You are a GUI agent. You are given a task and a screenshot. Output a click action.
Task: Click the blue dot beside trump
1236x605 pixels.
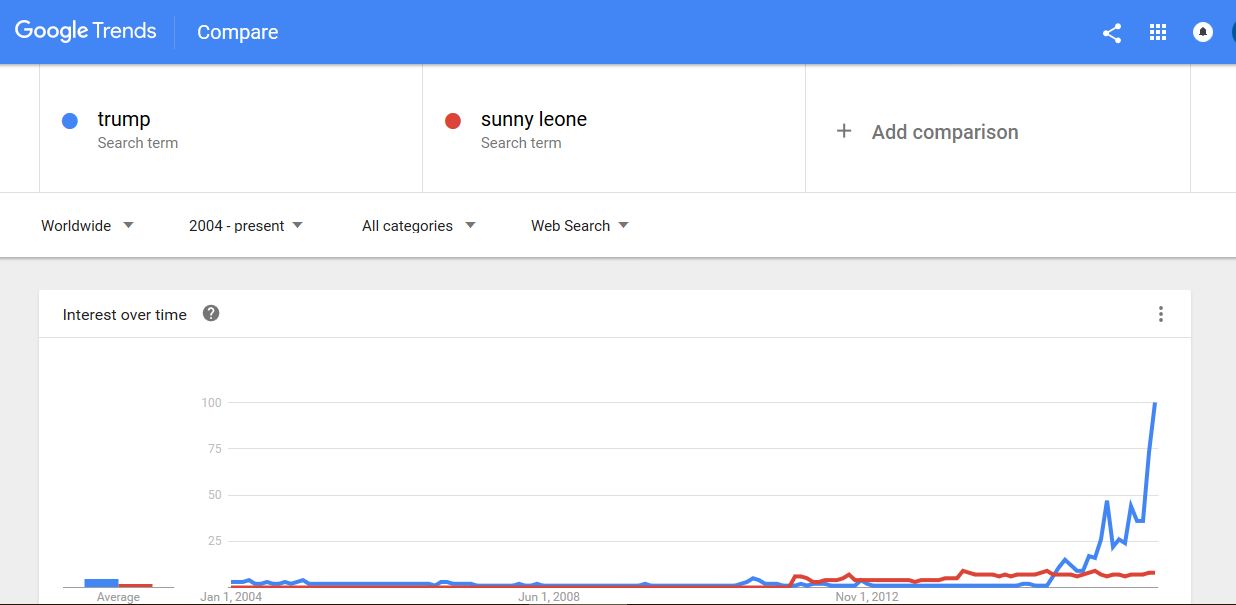click(x=70, y=121)
